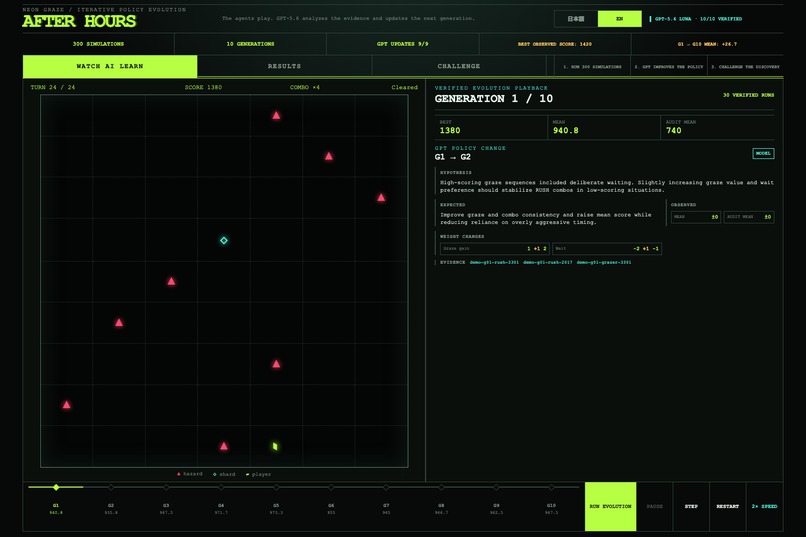
Task: Click the RESTART button
Action: tap(727, 506)
